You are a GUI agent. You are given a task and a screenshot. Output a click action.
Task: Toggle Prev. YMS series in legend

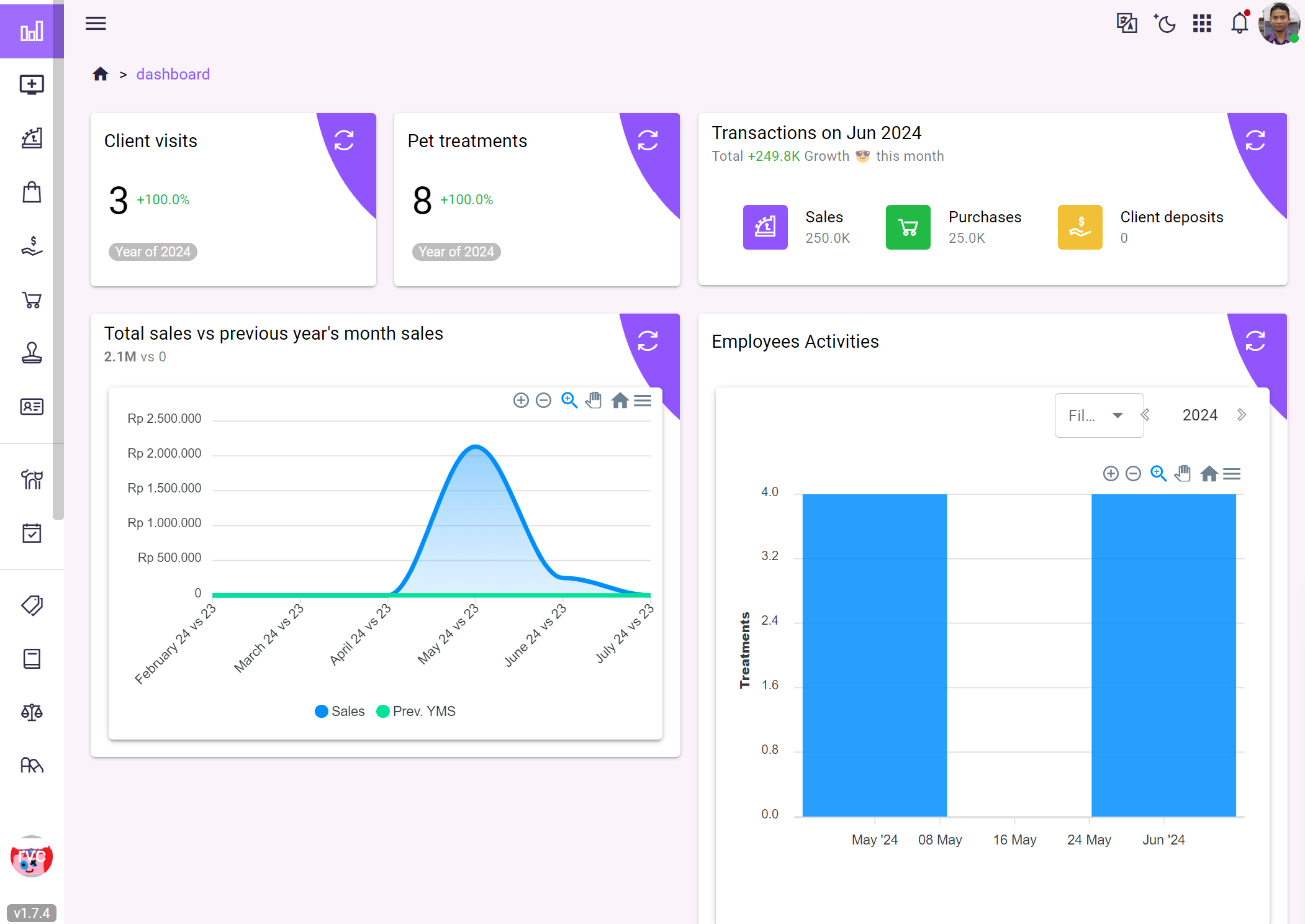tap(416, 711)
